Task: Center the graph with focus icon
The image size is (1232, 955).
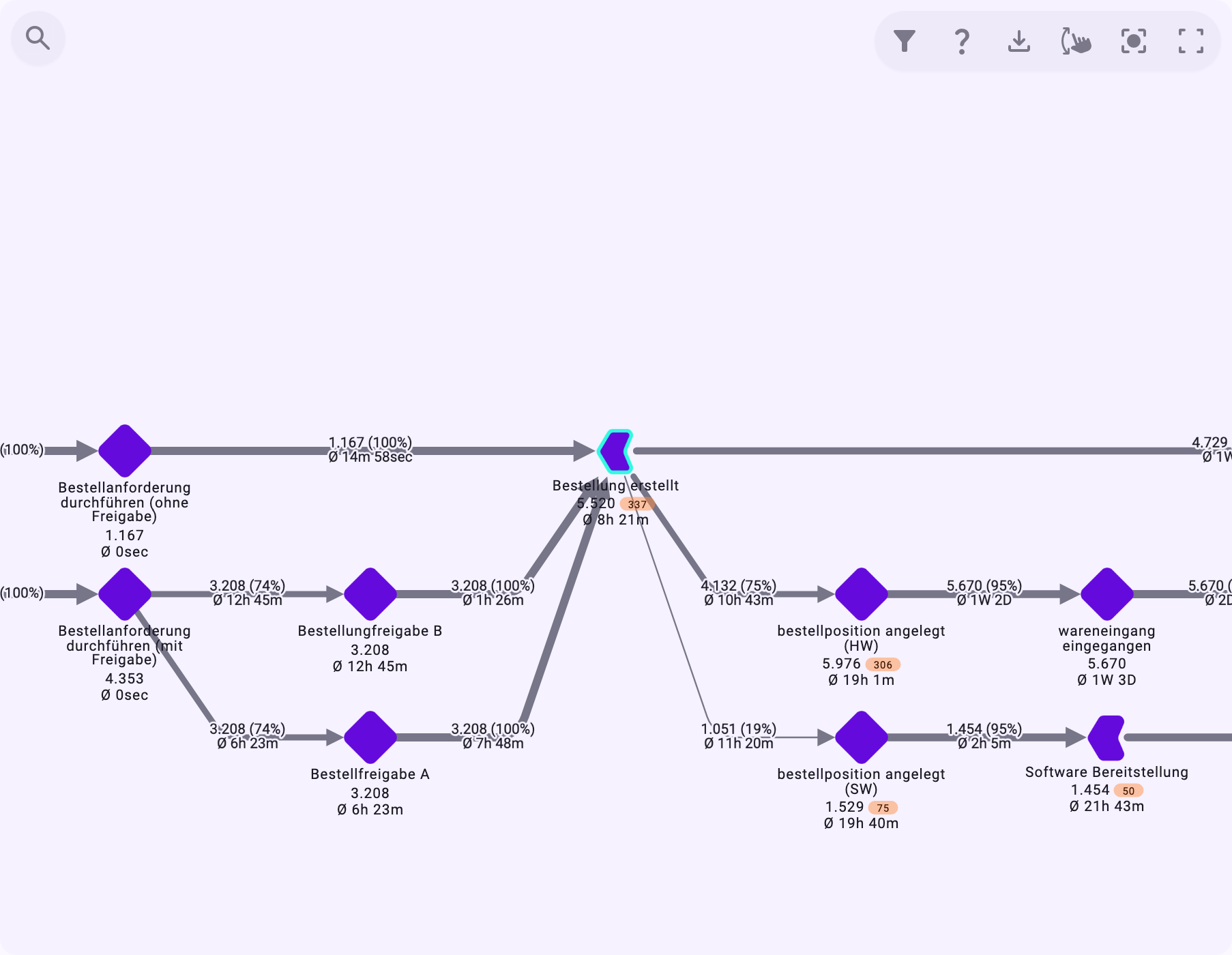Action: 1134,41
